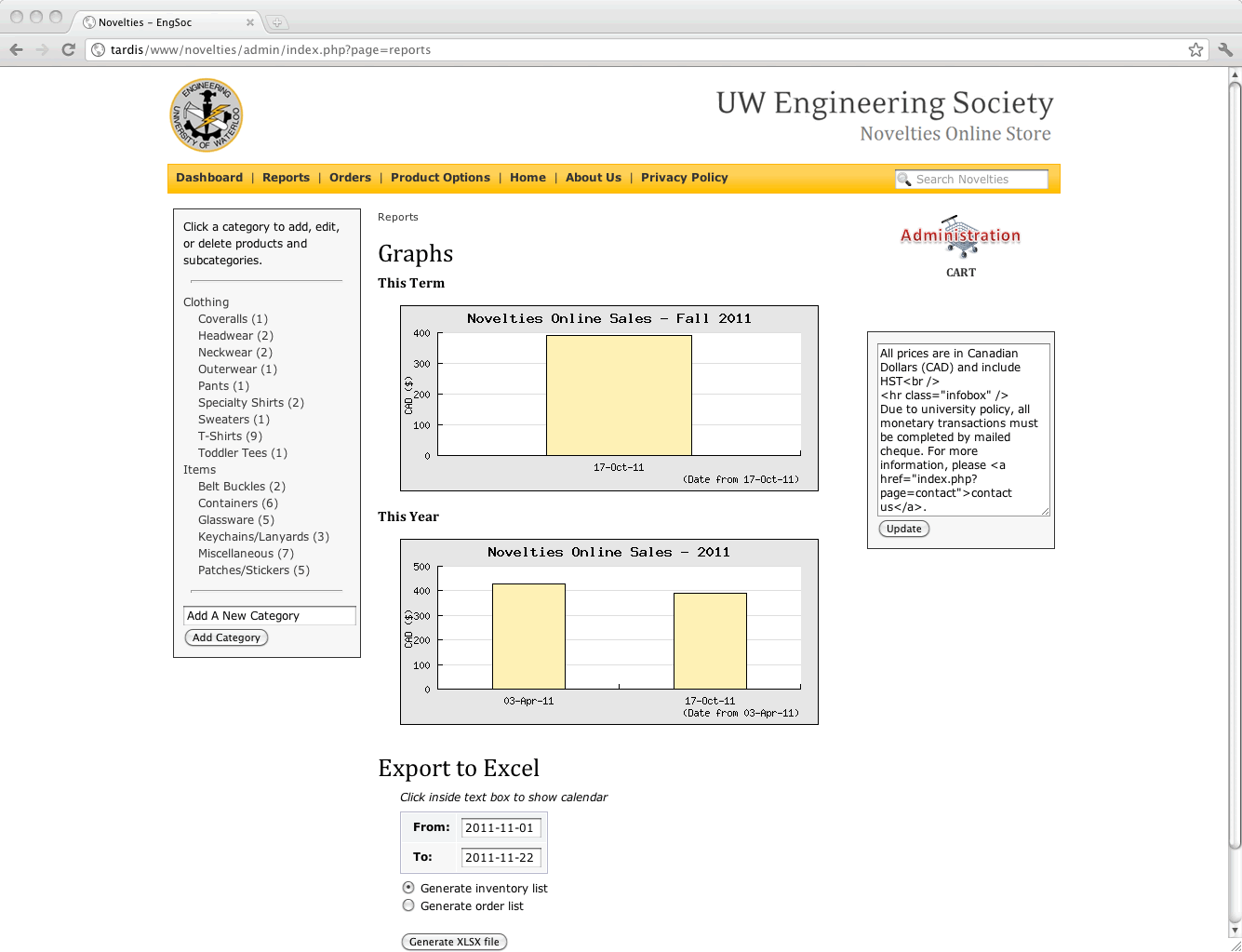Viewport: 1242px width, 952px height.
Task: Open T-Shirts (9) subcategory
Action: click(230, 436)
